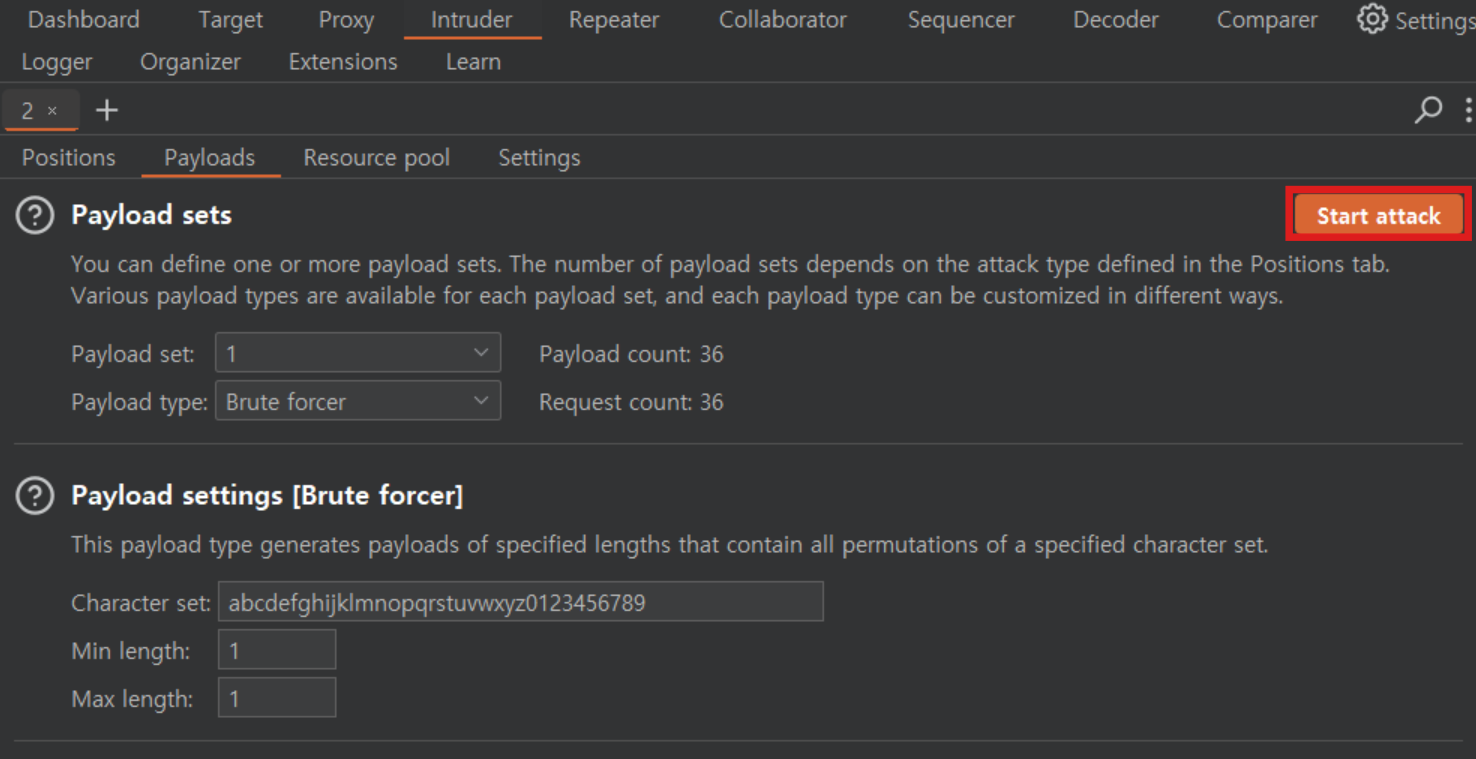1476x759 pixels.
Task: Go to the Organizer tab
Action: 190,62
